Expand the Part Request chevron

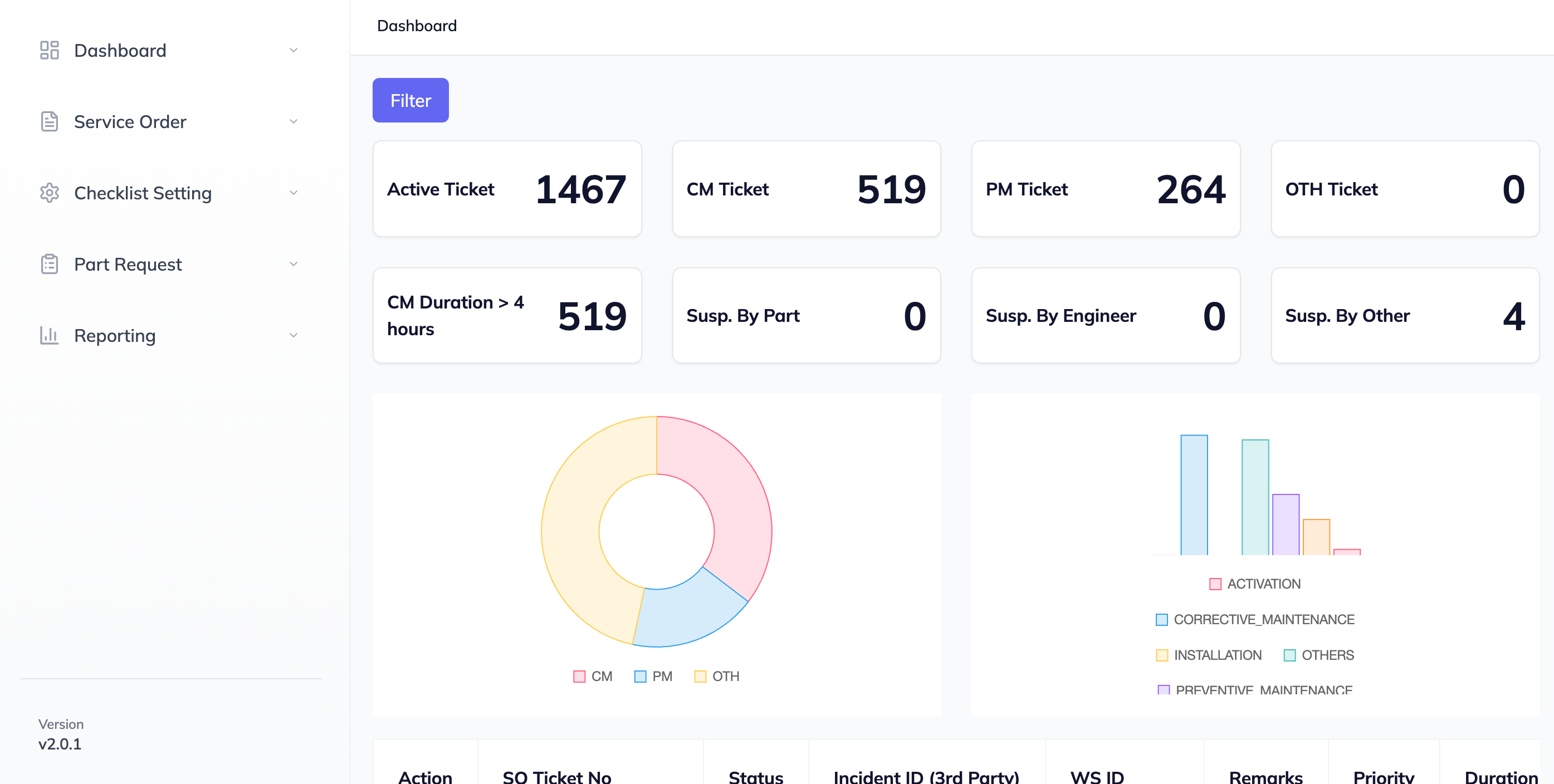[x=293, y=263]
